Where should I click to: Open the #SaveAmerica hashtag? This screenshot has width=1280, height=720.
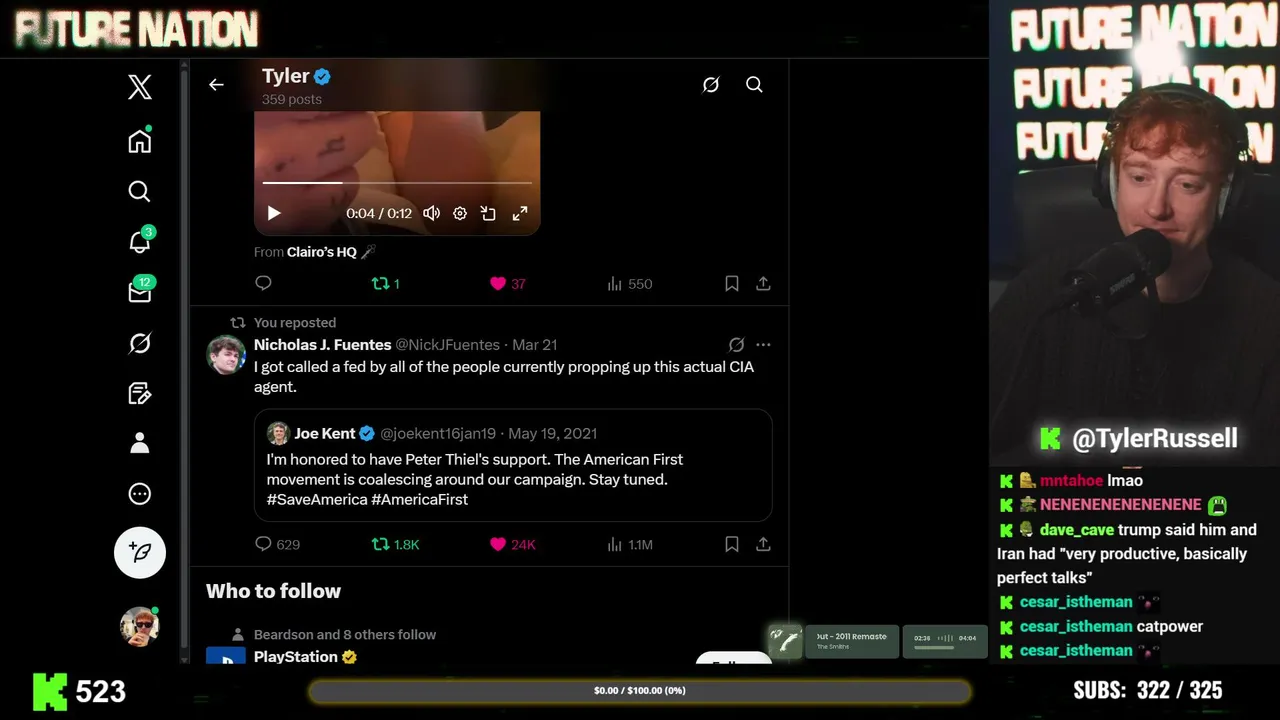(x=317, y=499)
